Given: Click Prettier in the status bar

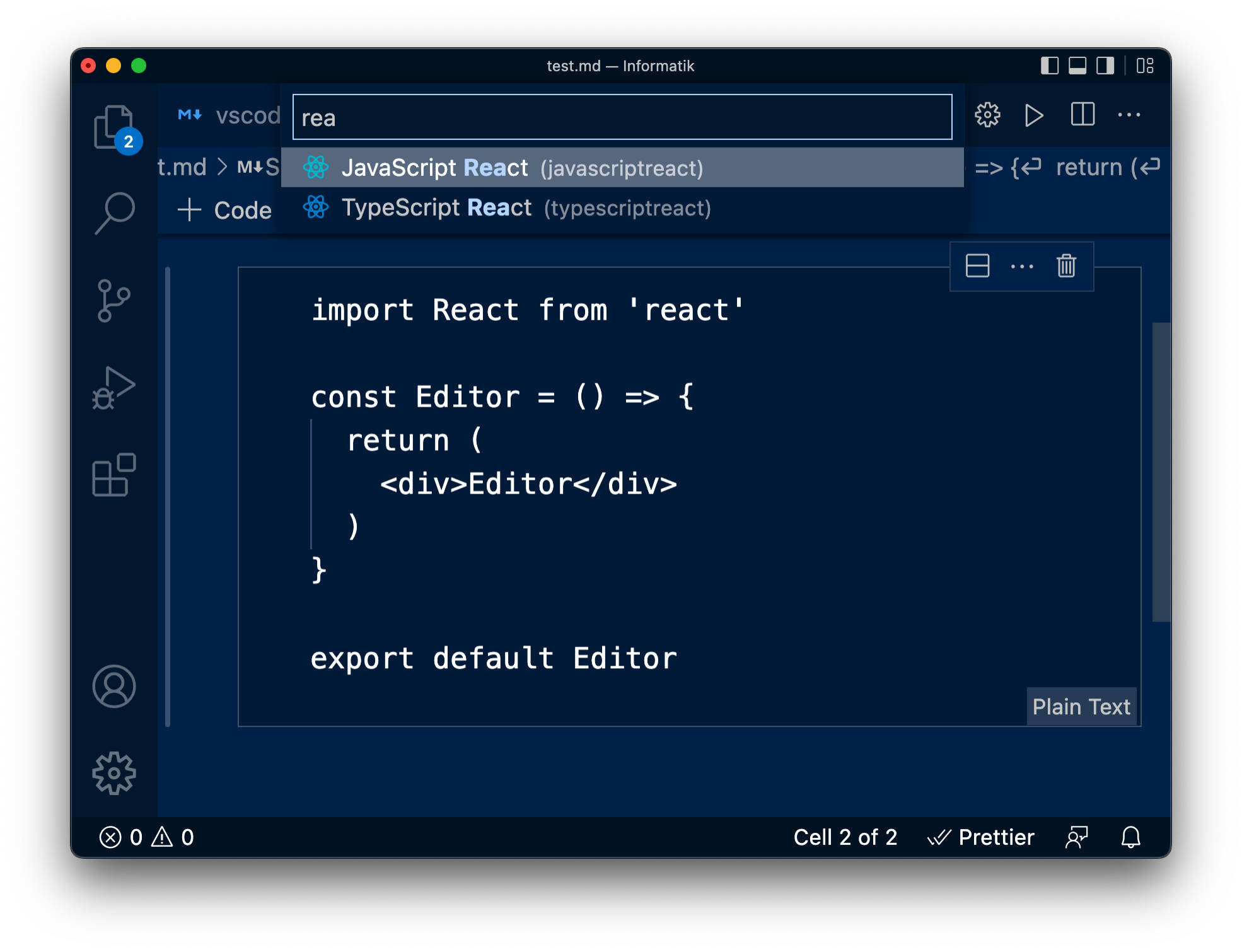Looking at the screenshot, I should [981, 837].
